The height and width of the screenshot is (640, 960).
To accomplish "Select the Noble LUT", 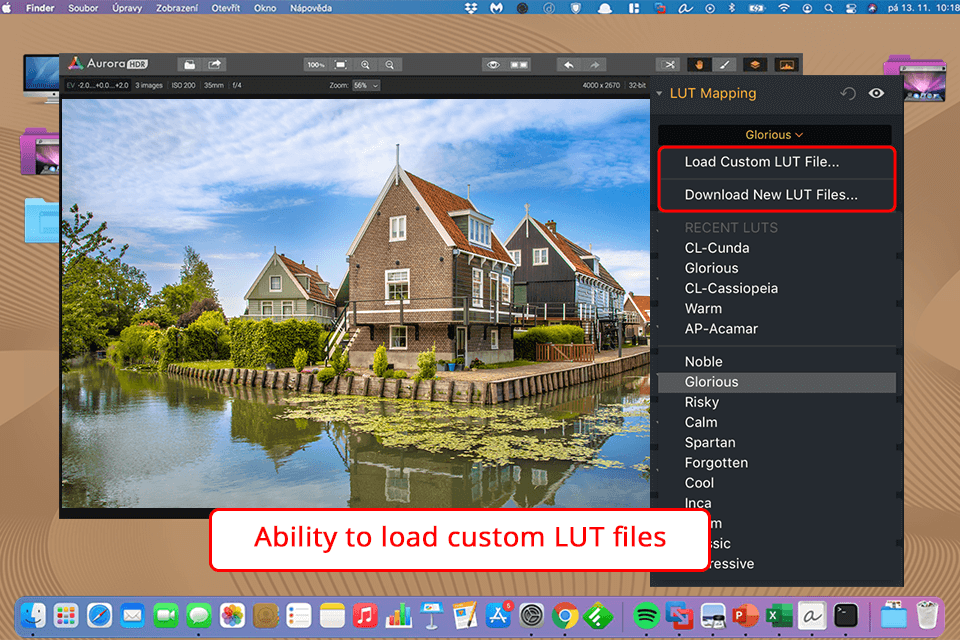I will pyautogui.click(x=703, y=362).
